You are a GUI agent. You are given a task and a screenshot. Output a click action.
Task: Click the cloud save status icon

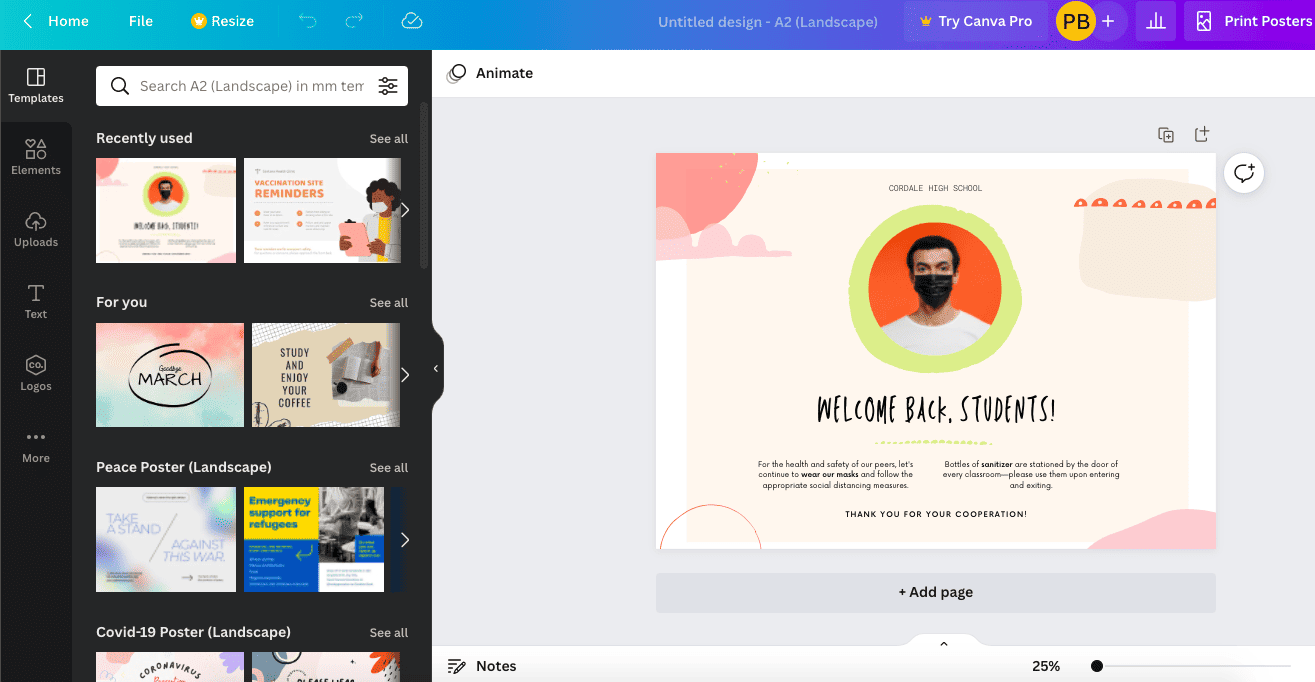click(x=411, y=21)
